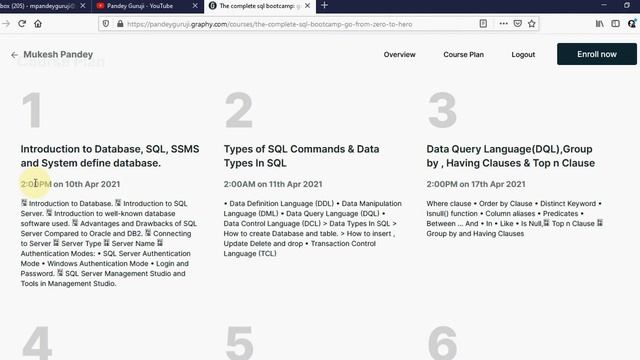Click title Introduction to Database, SQL, SSMS
The image size is (640, 360).
click(x=110, y=156)
